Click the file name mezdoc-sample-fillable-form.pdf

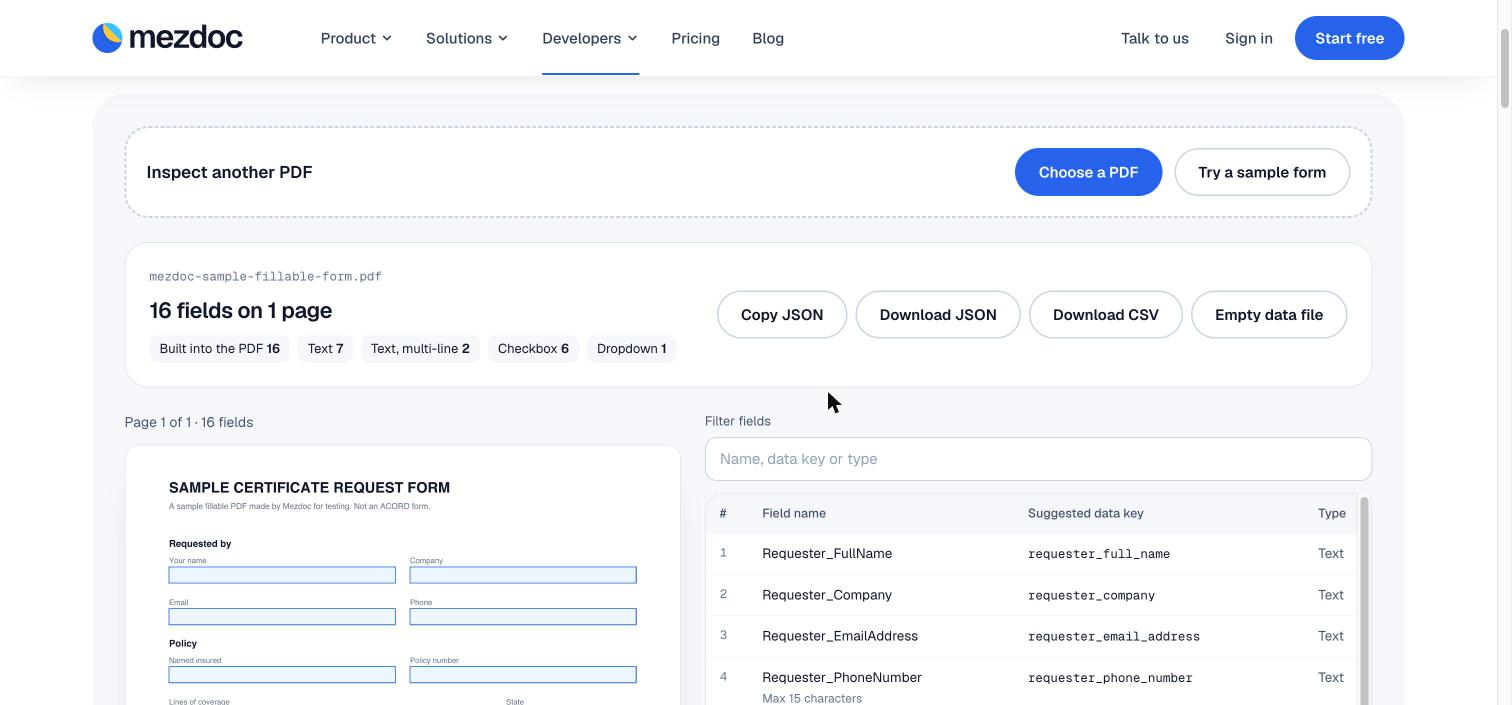[x=265, y=277]
